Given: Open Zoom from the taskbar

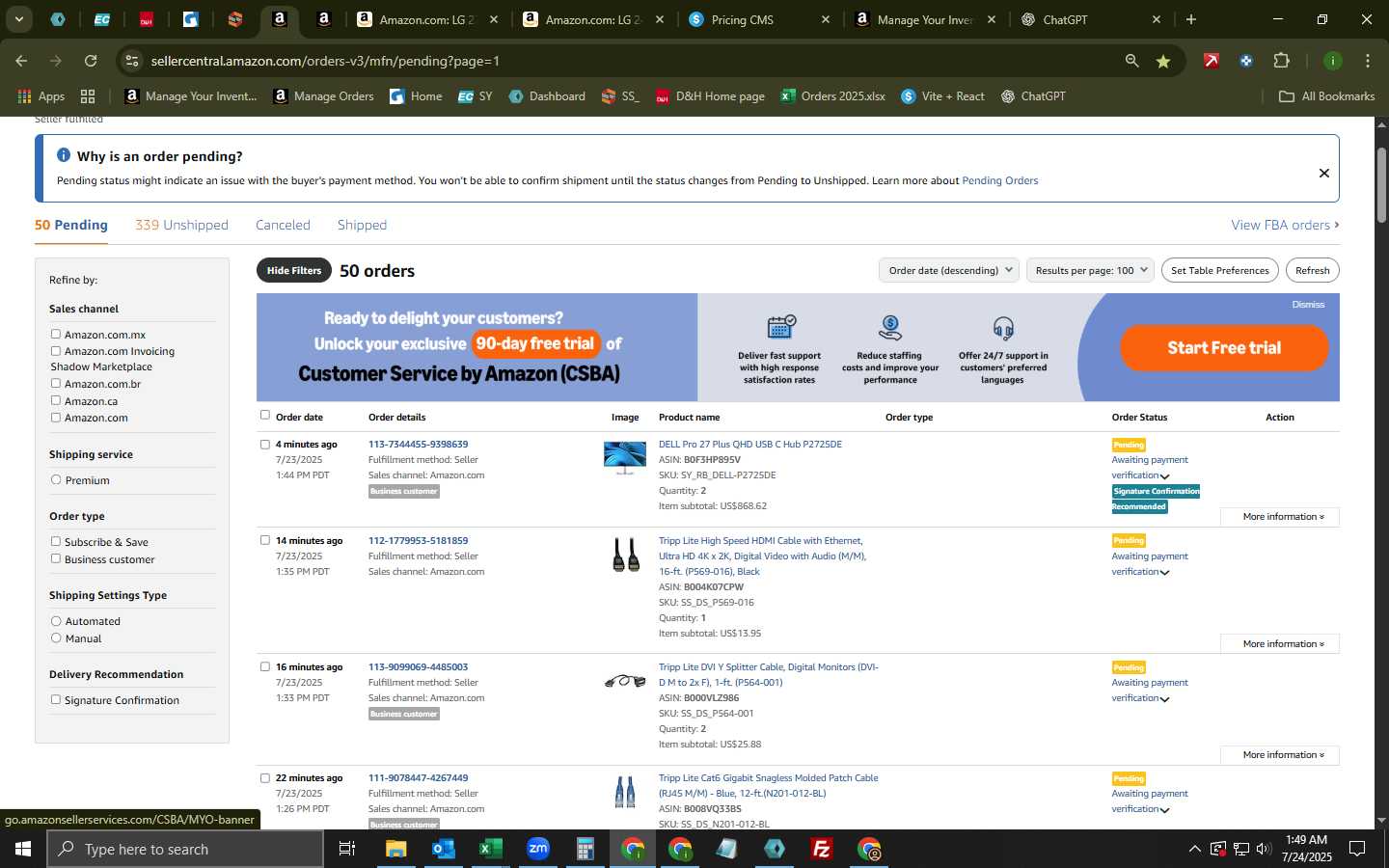Looking at the screenshot, I should [537, 849].
